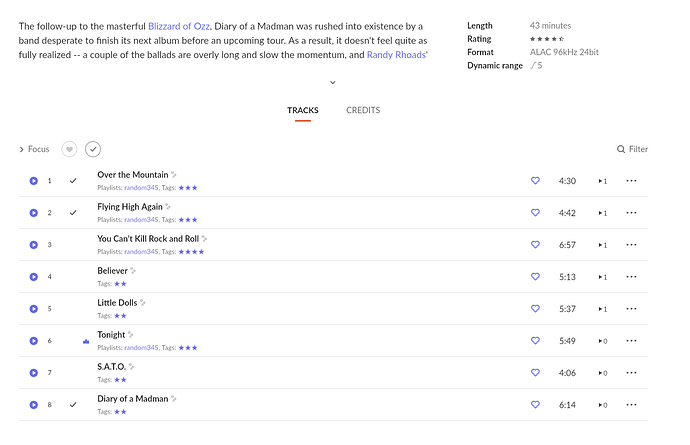Play track 8 Diary of a Madman
Viewport: 690px width, 445px height.
click(x=33, y=405)
